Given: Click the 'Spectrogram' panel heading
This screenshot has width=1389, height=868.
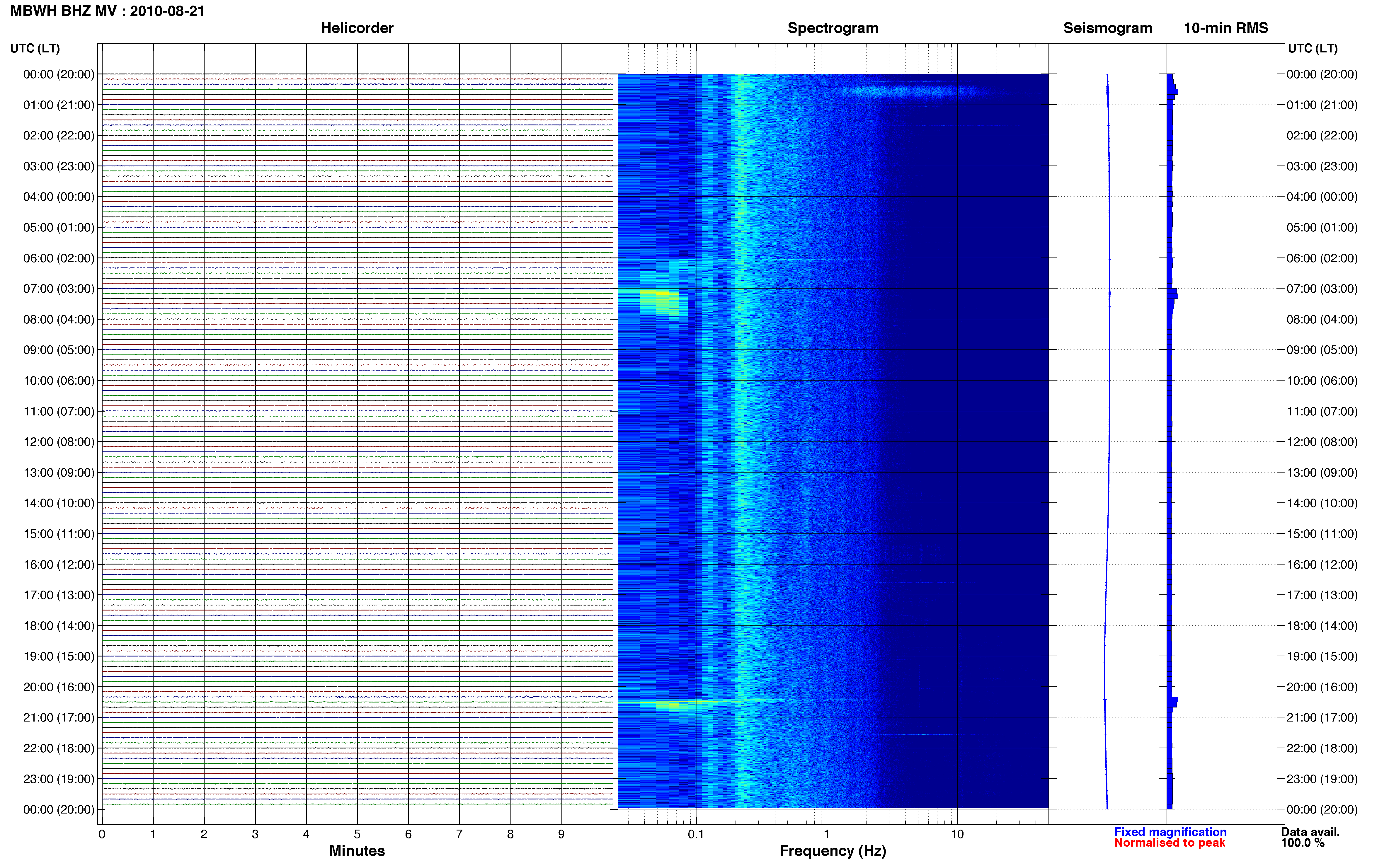Looking at the screenshot, I should click(x=833, y=28).
